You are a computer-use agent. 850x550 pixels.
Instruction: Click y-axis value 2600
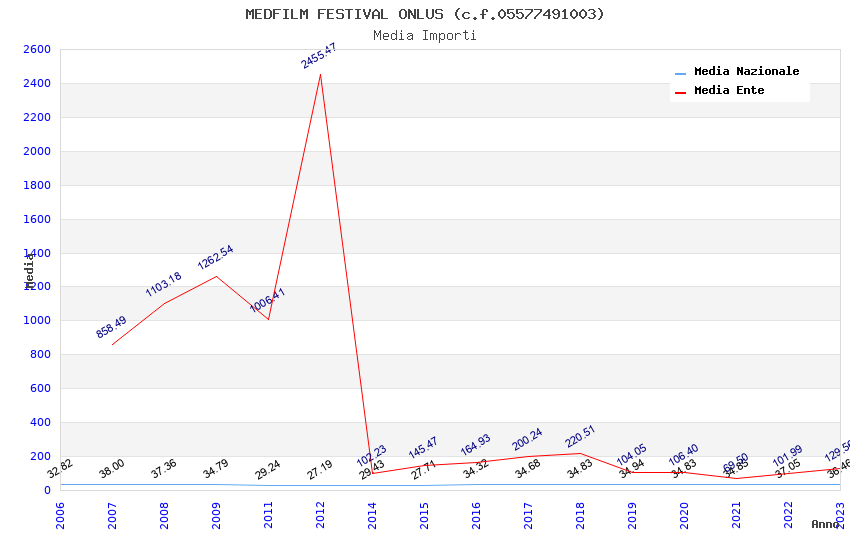click(x=37, y=49)
